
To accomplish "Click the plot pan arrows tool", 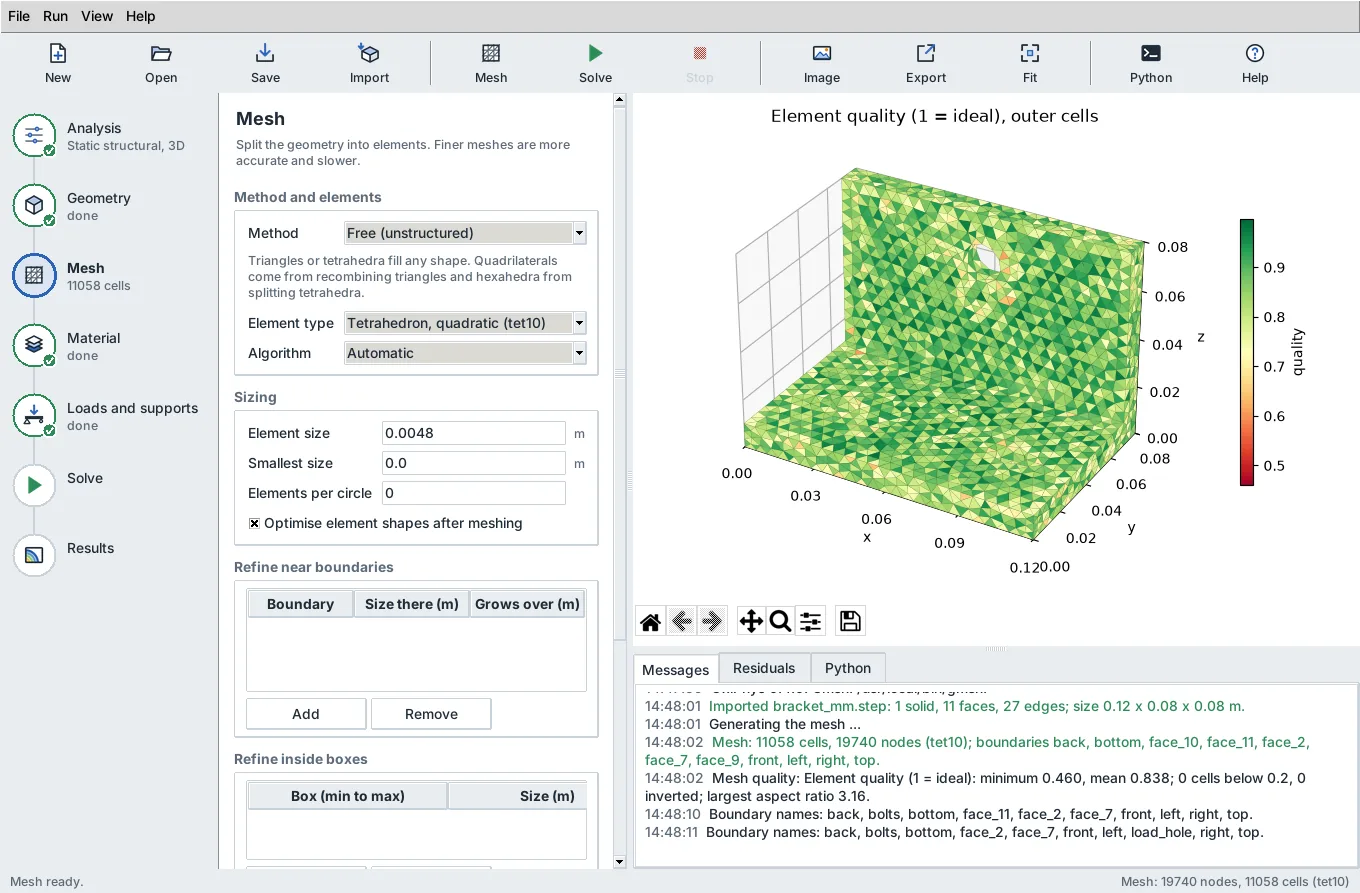I will [750, 621].
